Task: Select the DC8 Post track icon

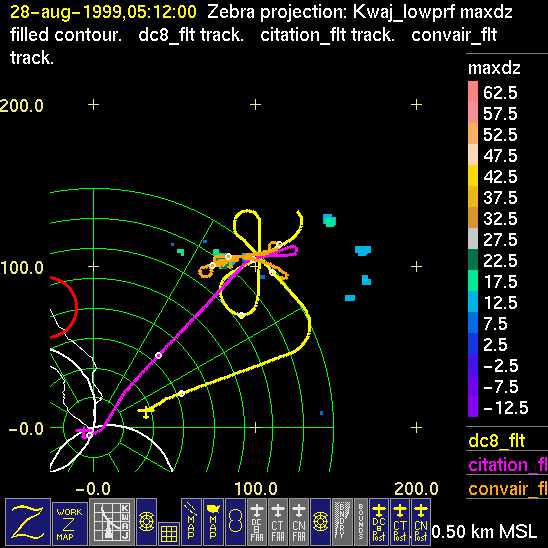Action: pos(379,521)
